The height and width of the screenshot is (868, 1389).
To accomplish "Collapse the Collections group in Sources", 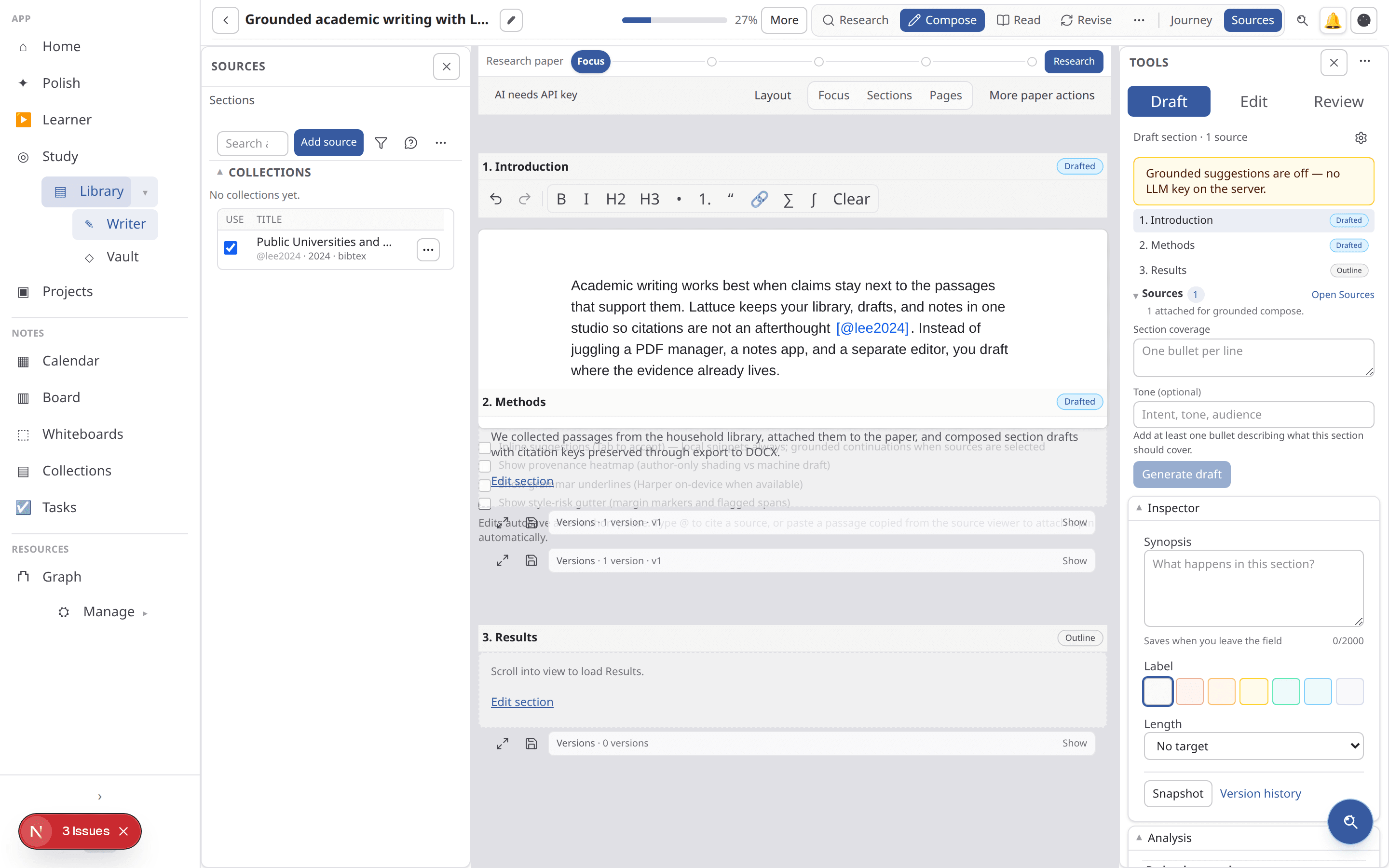I will pos(220,172).
